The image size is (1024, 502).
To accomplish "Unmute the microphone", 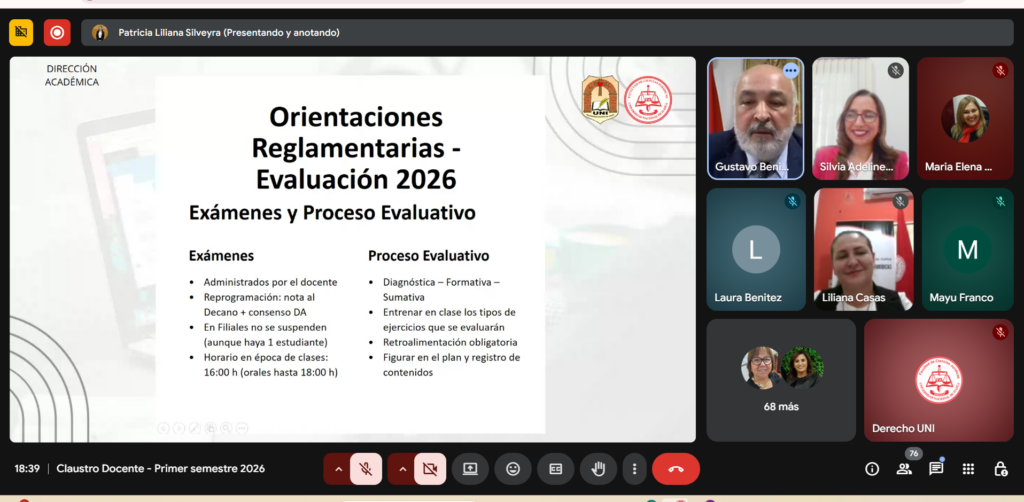I will pyautogui.click(x=366, y=468).
